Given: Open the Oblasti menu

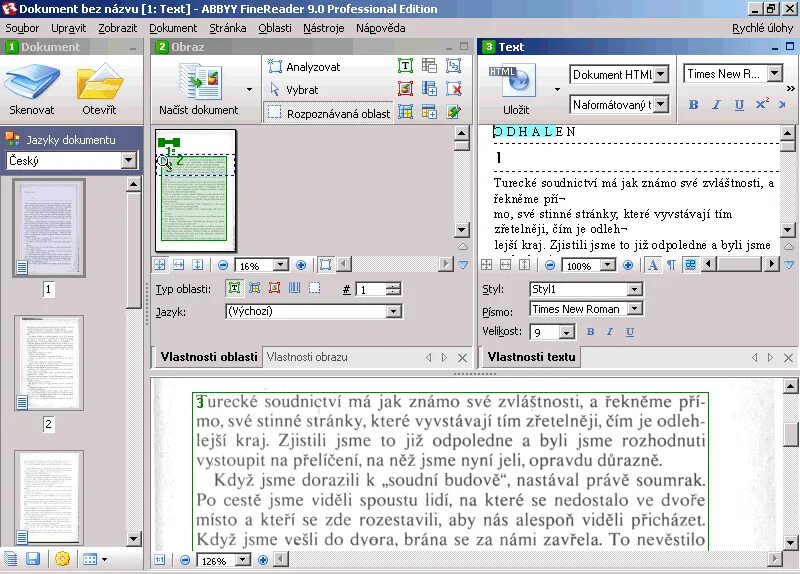Looking at the screenshot, I should click(x=275, y=28).
